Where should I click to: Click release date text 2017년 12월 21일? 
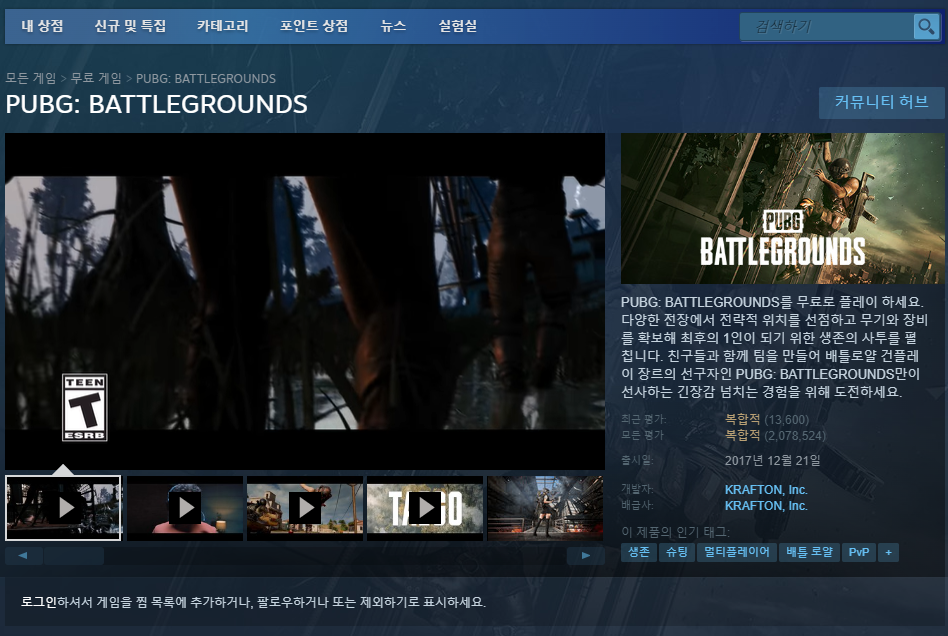coord(772,461)
